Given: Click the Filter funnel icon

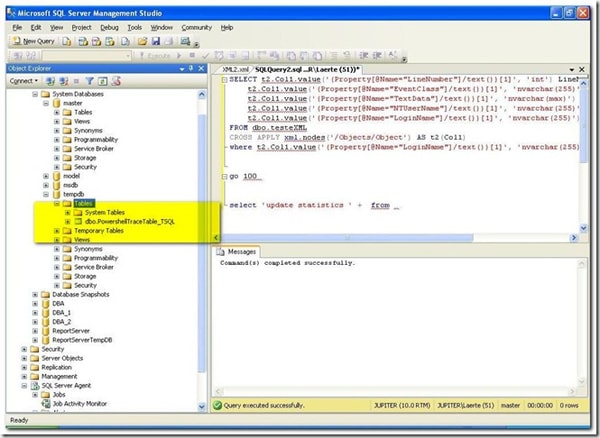Looking at the screenshot, I should (x=90, y=81).
